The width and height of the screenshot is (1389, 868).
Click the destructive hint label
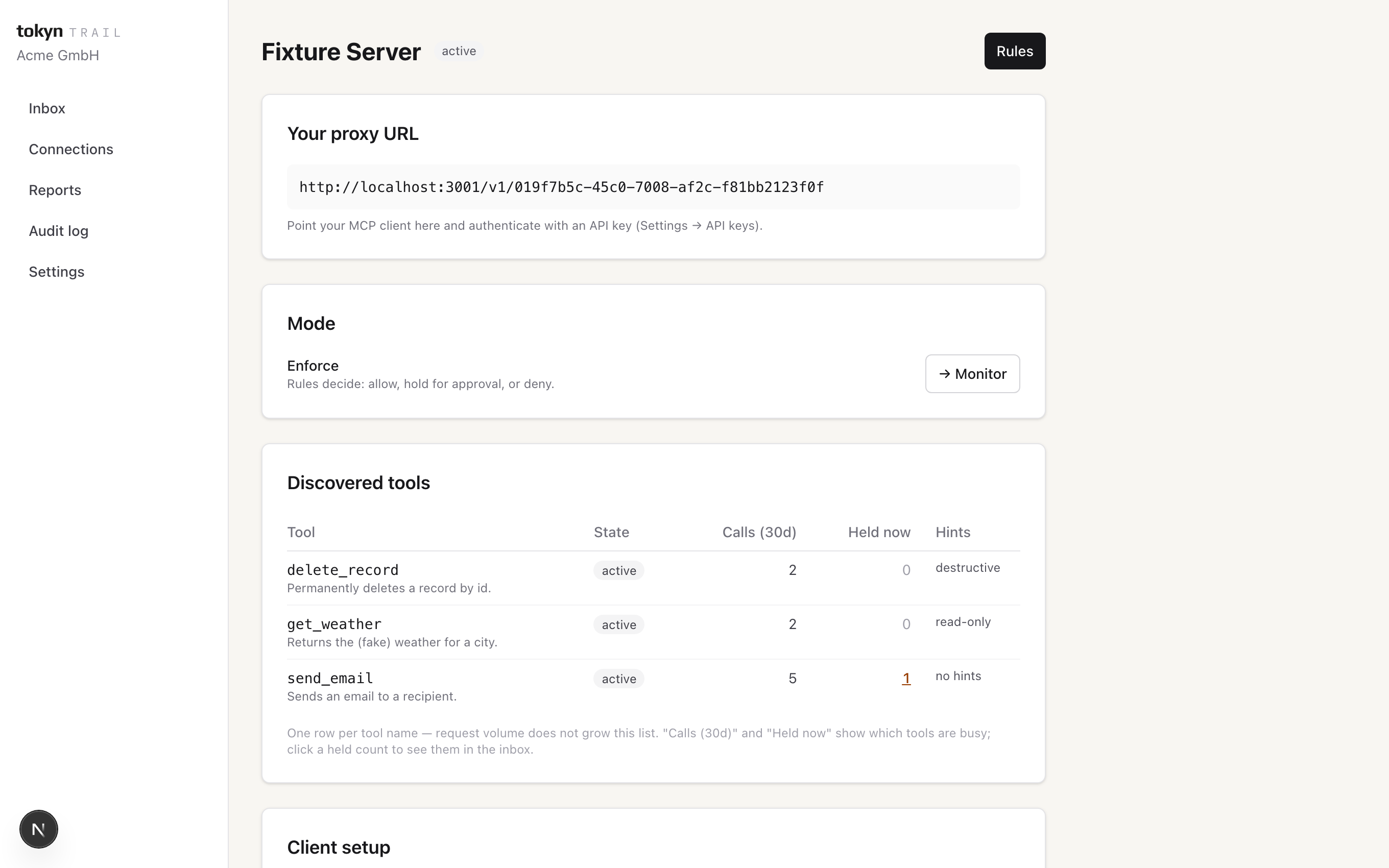click(x=968, y=568)
